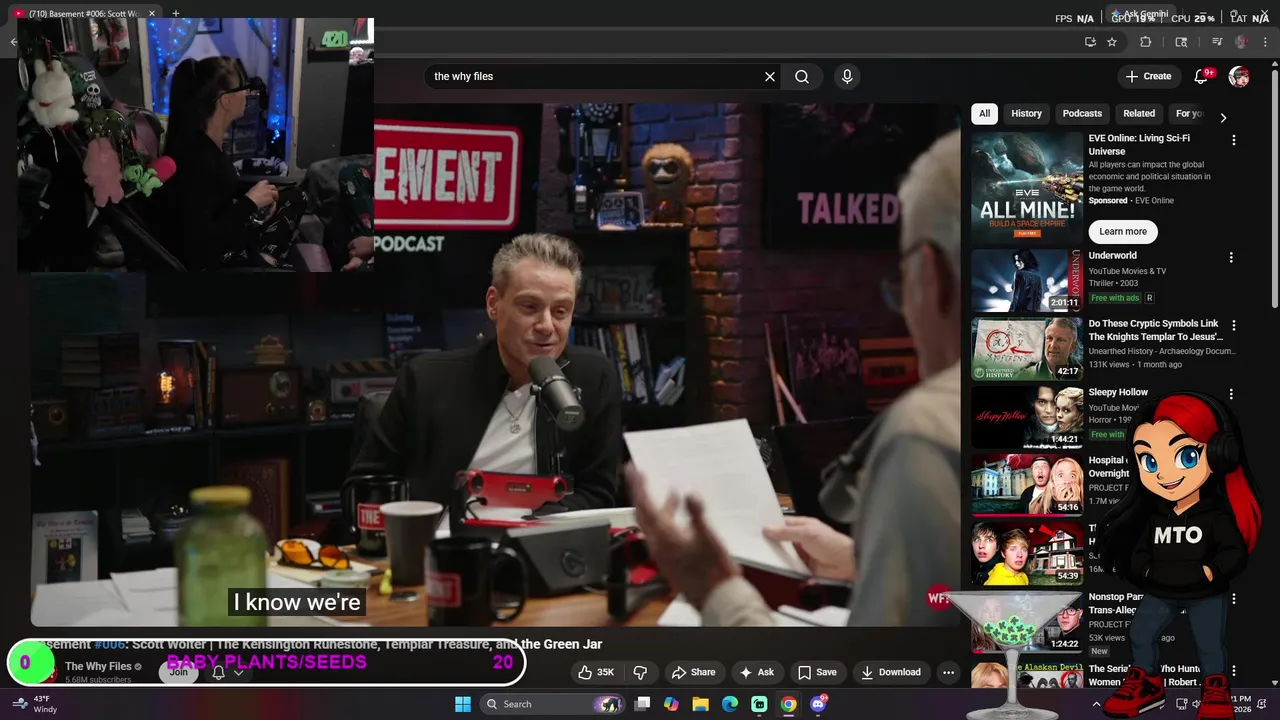Select the Related filter chip
Image resolution: width=1280 pixels, height=720 pixels.
(1139, 113)
